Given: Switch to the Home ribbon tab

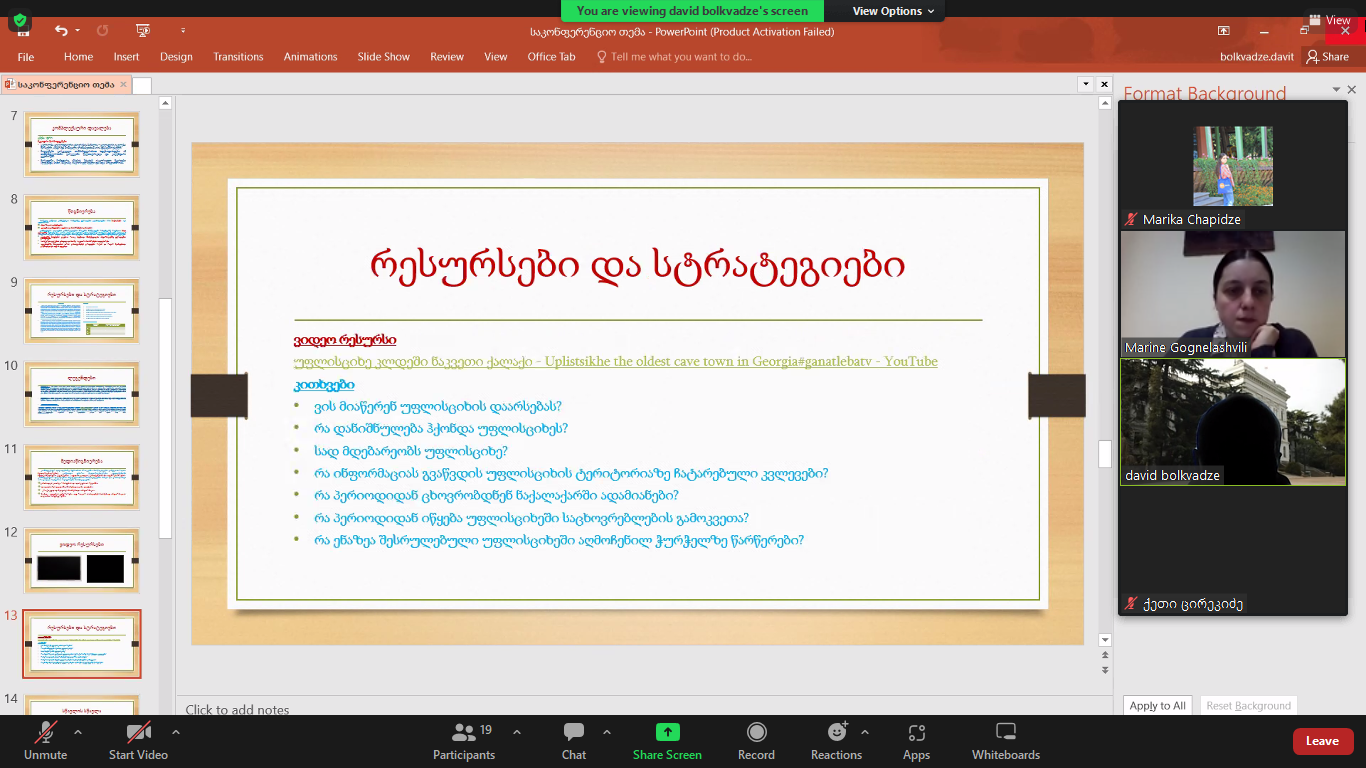Looking at the screenshot, I should pos(78,57).
